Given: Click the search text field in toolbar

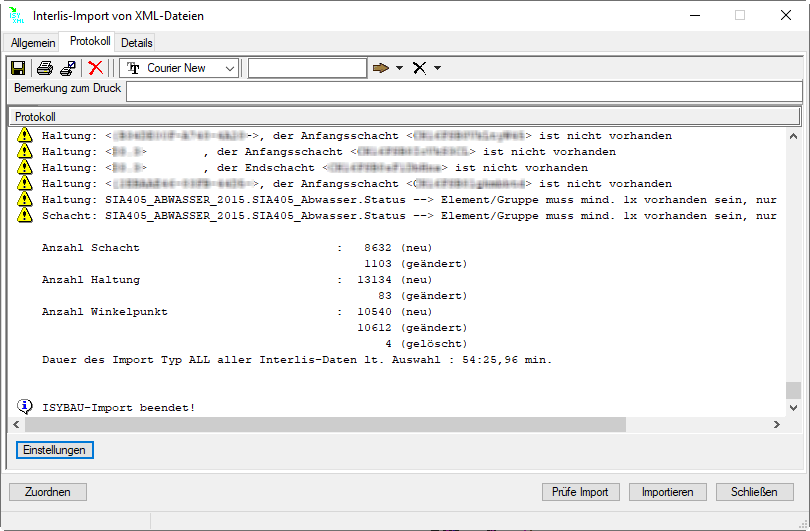Looking at the screenshot, I should tap(307, 68).
